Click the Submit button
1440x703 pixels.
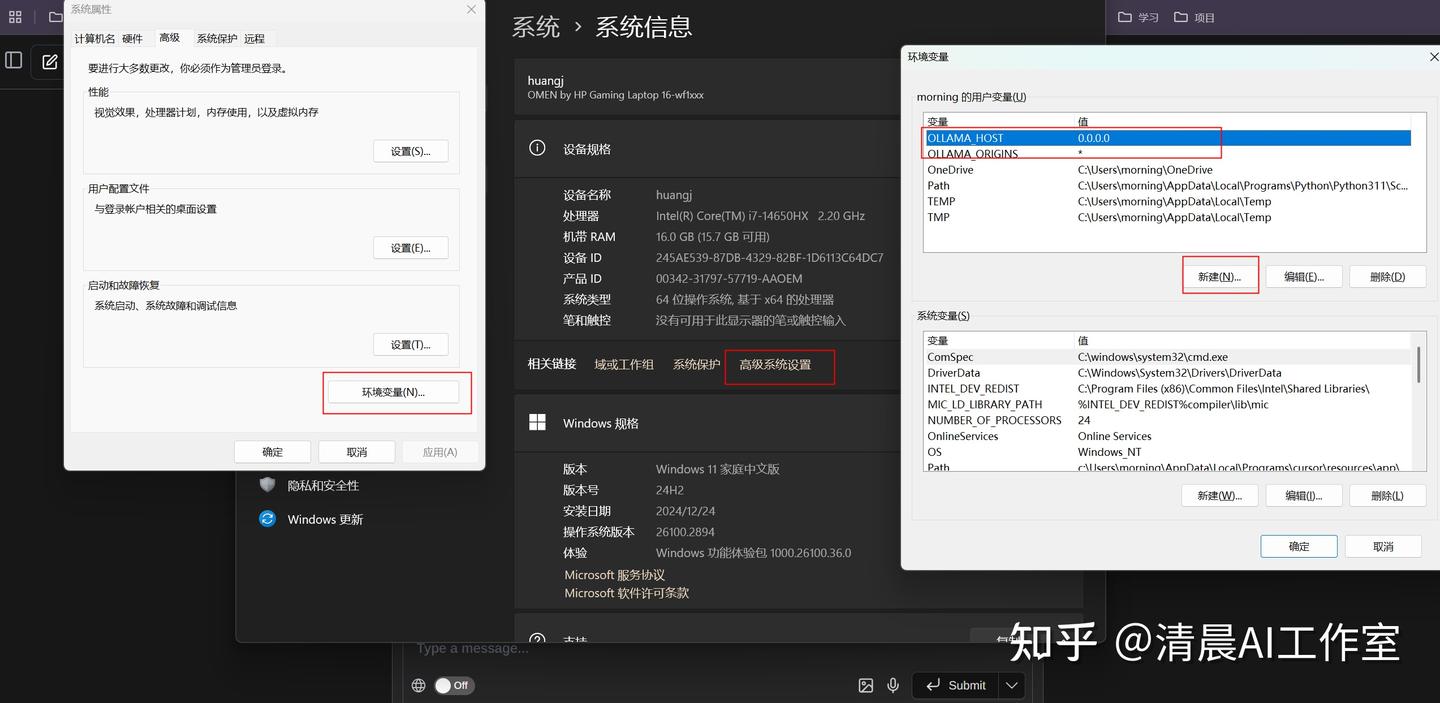957,685
